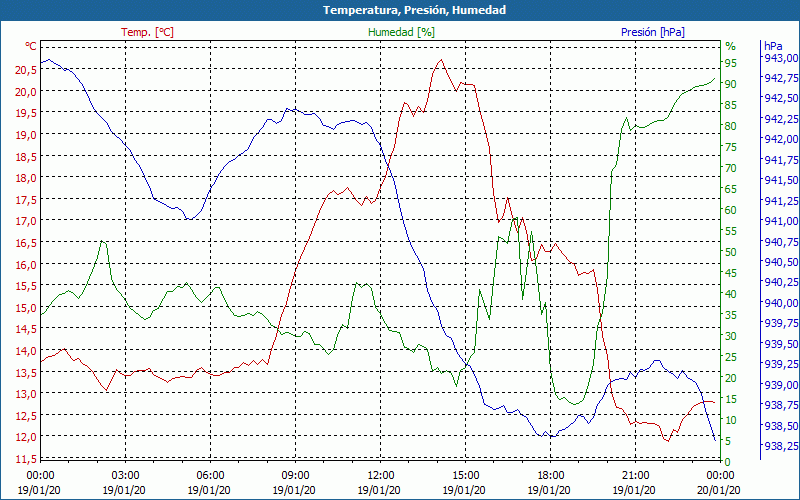
Task: Select the green 'Humedad [%]' legend label
Action: pyautogui.click(x=401, y=32)
